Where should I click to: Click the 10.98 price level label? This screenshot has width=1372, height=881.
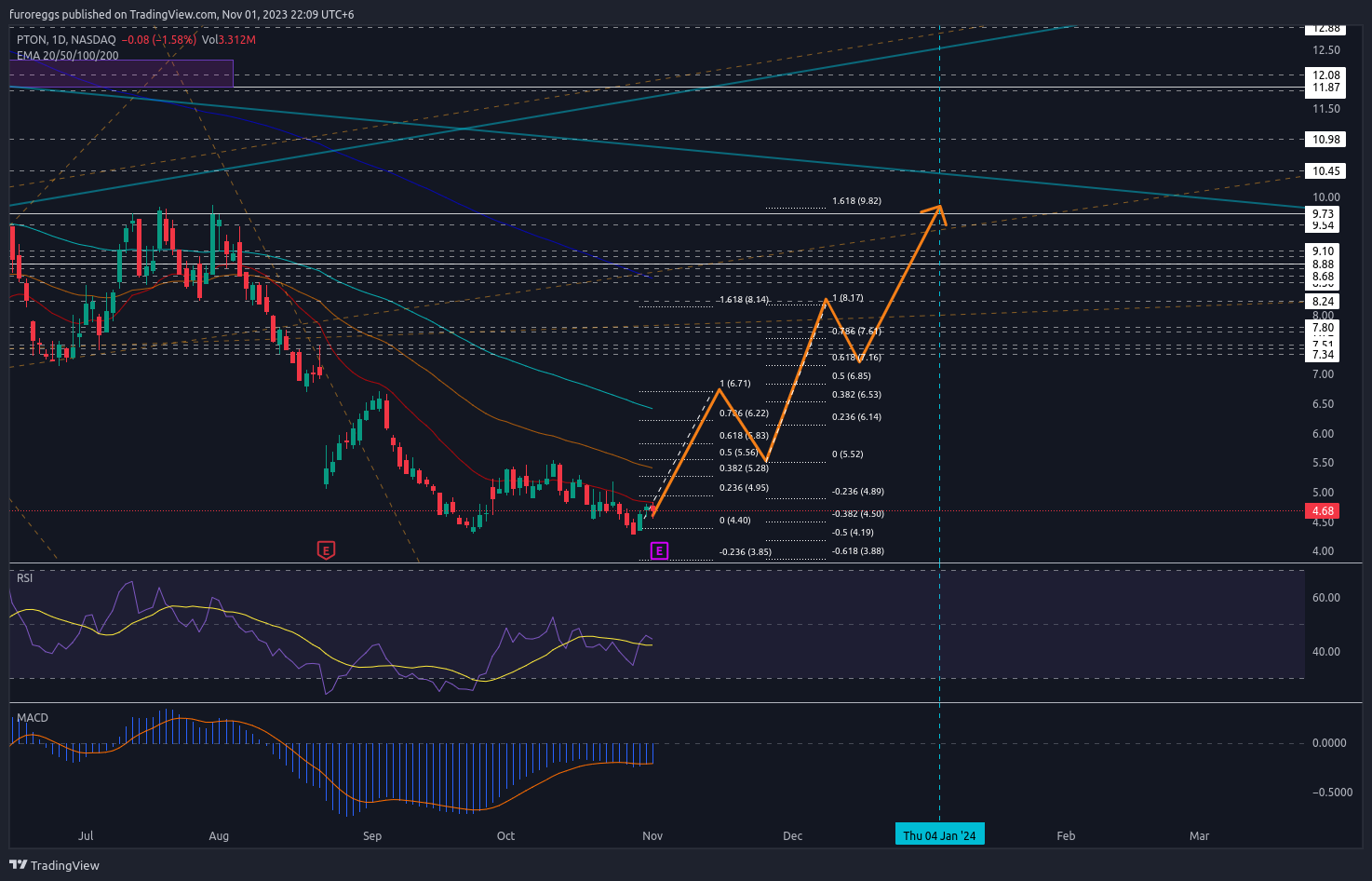point(1326,140)
